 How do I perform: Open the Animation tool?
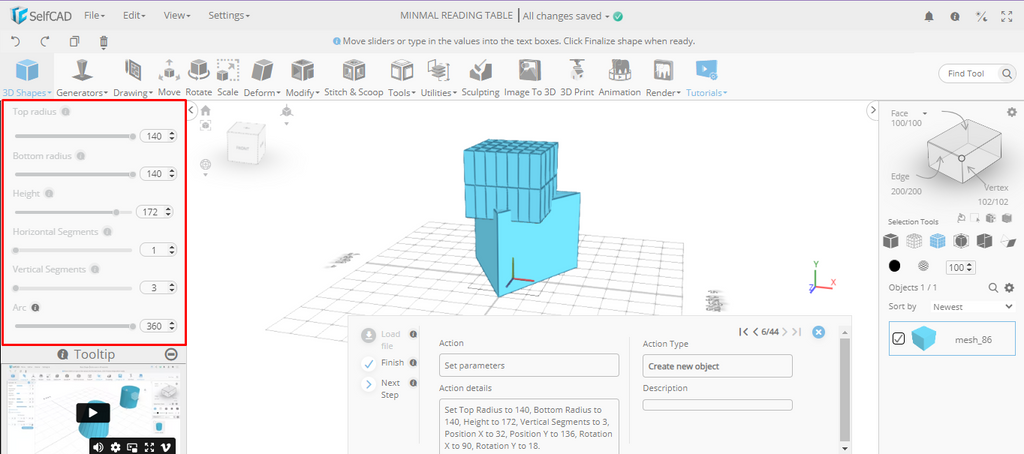620,78
